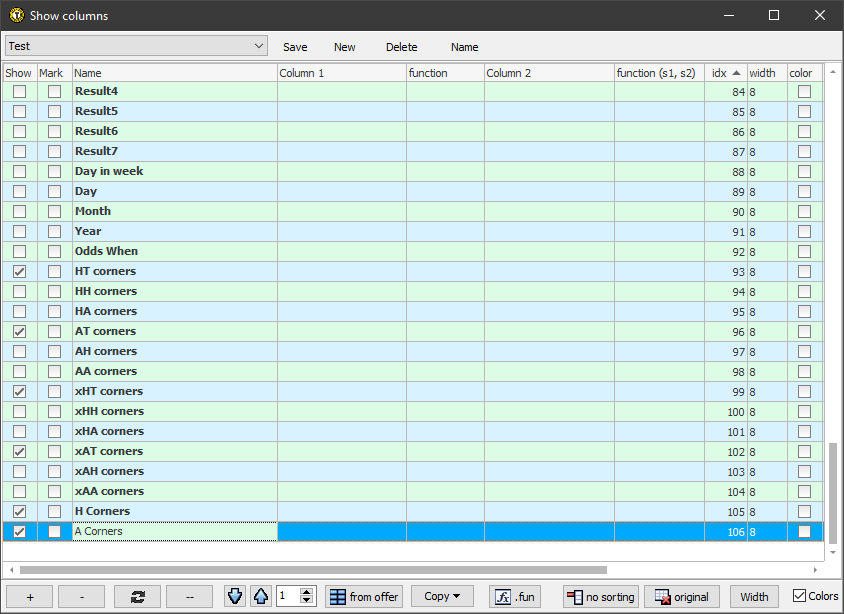Screen dimensions: 844x614
Task: Click Delete in the top toolbar
Action: click(401, 47)
